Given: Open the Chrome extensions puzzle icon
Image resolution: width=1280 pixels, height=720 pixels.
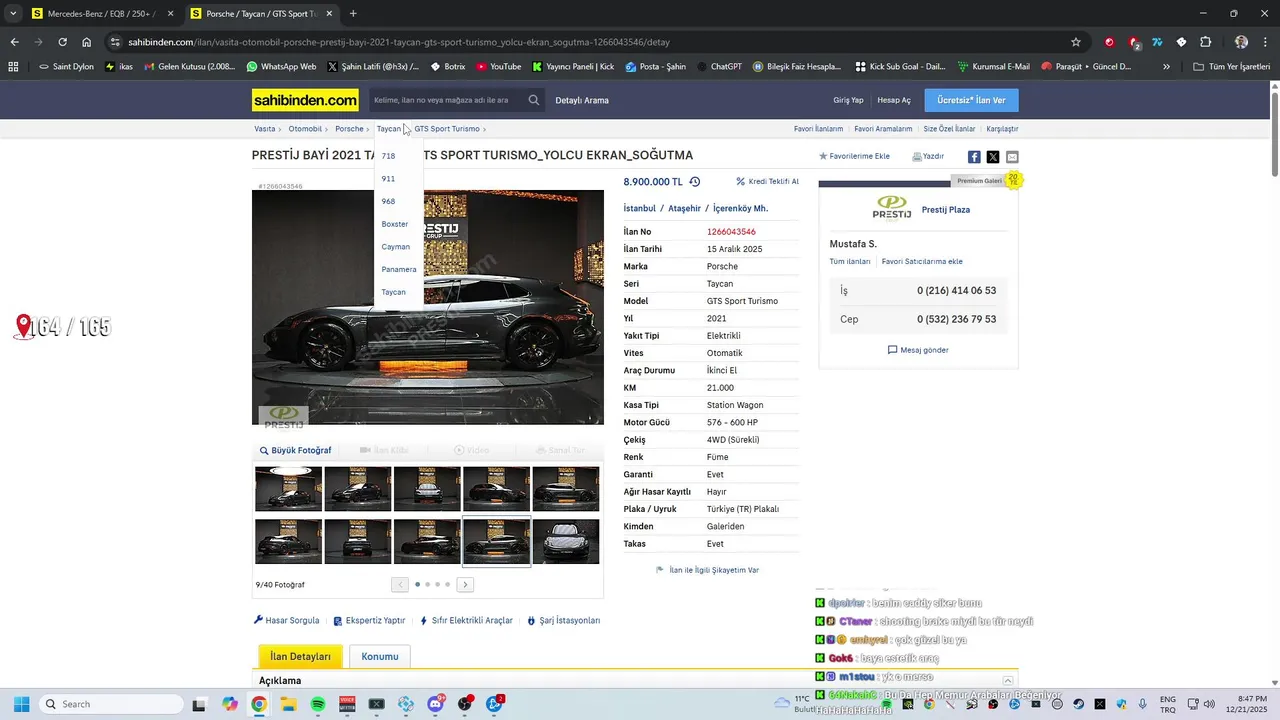Looking at the screenshot, I should coord(1206,42).
